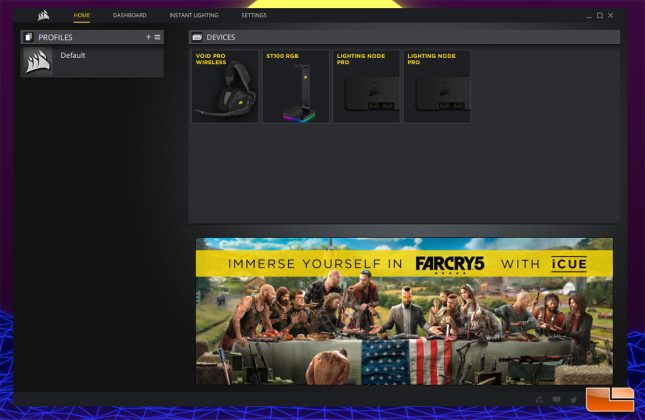Open the profiles list menu icon
645x420 pixels.
click(157, 37)
